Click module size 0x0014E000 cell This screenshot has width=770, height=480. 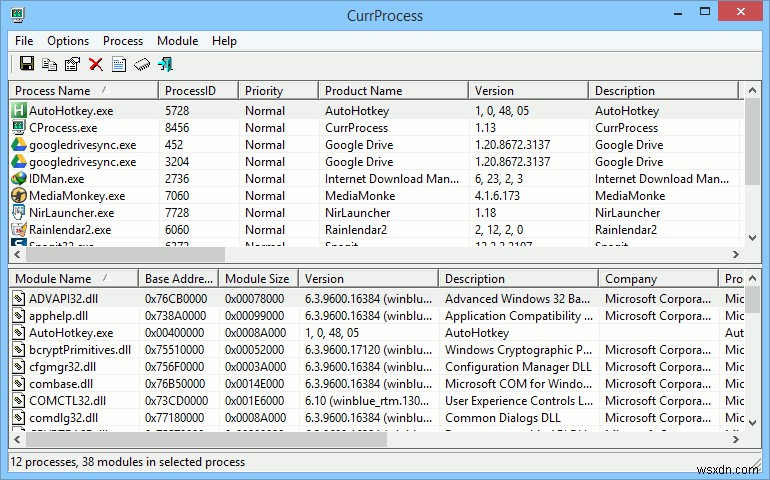click(x=254, y=384)
